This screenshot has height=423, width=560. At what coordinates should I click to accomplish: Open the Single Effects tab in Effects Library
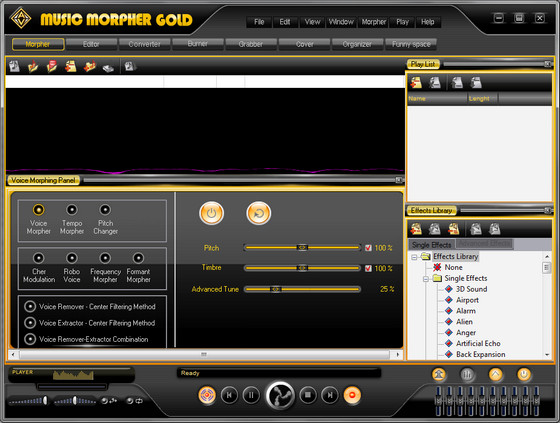pyautogui.click(x=431, y=245)
